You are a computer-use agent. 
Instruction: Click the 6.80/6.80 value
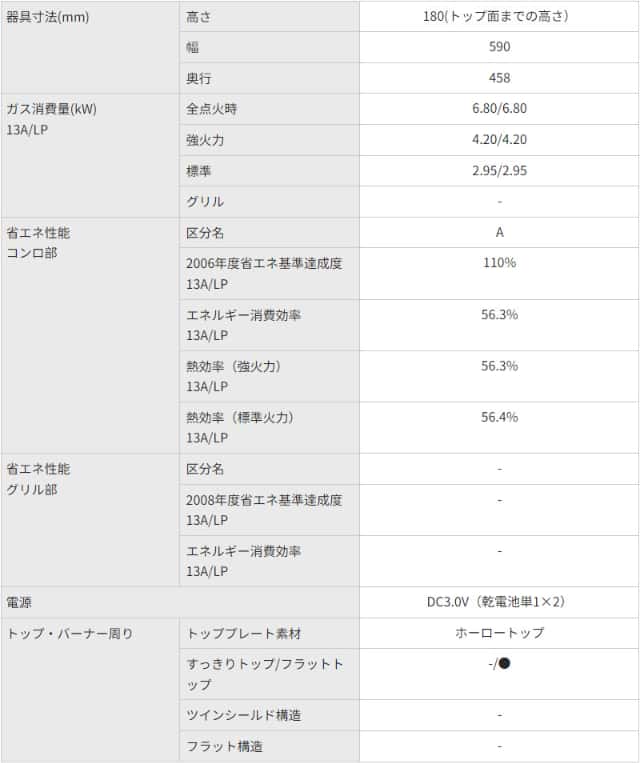(499, 109)
